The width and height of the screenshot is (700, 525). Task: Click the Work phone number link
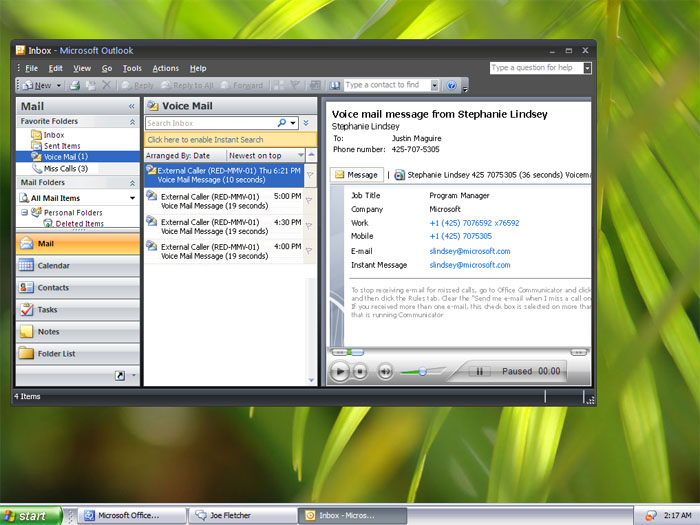(474, 223)
